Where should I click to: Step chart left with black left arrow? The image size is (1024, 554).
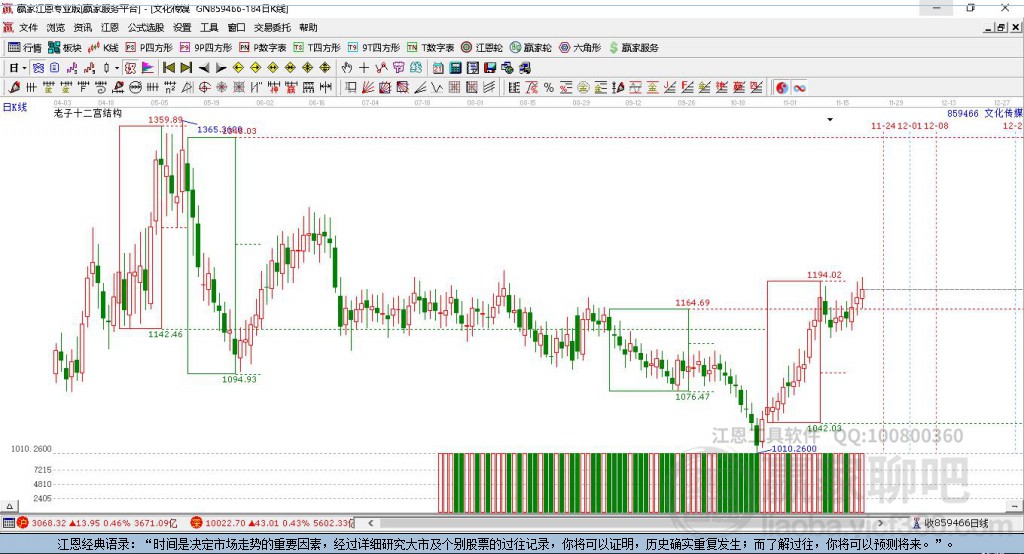[204, 68]
